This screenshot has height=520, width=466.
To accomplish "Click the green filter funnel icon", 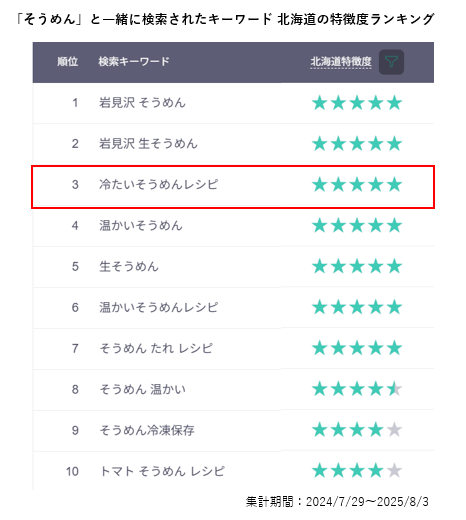I will pyautogui.click(x=391, y=62).
